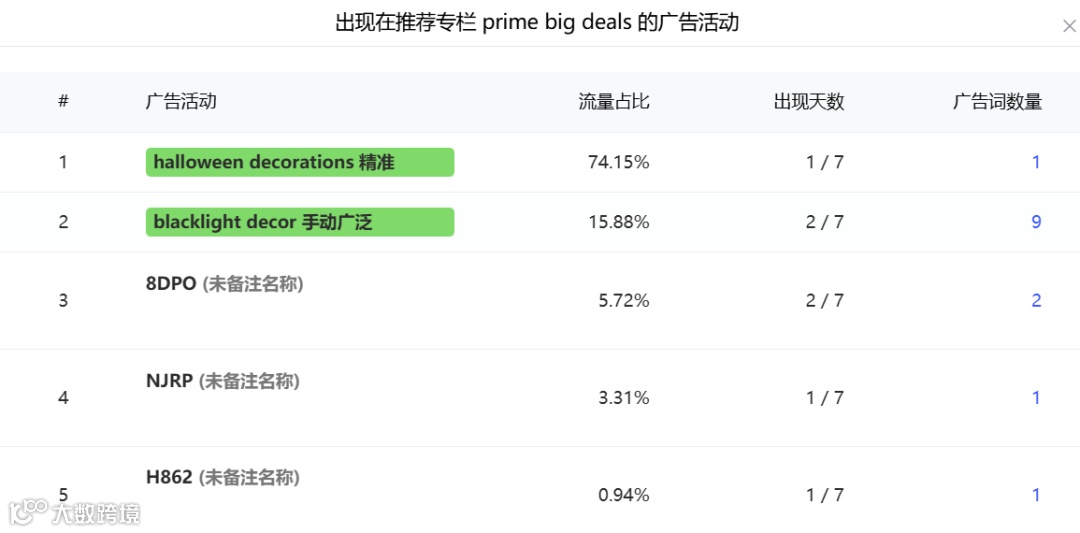
Task: Click the 出现天数 column header
Action: click(x=809, y=102)
